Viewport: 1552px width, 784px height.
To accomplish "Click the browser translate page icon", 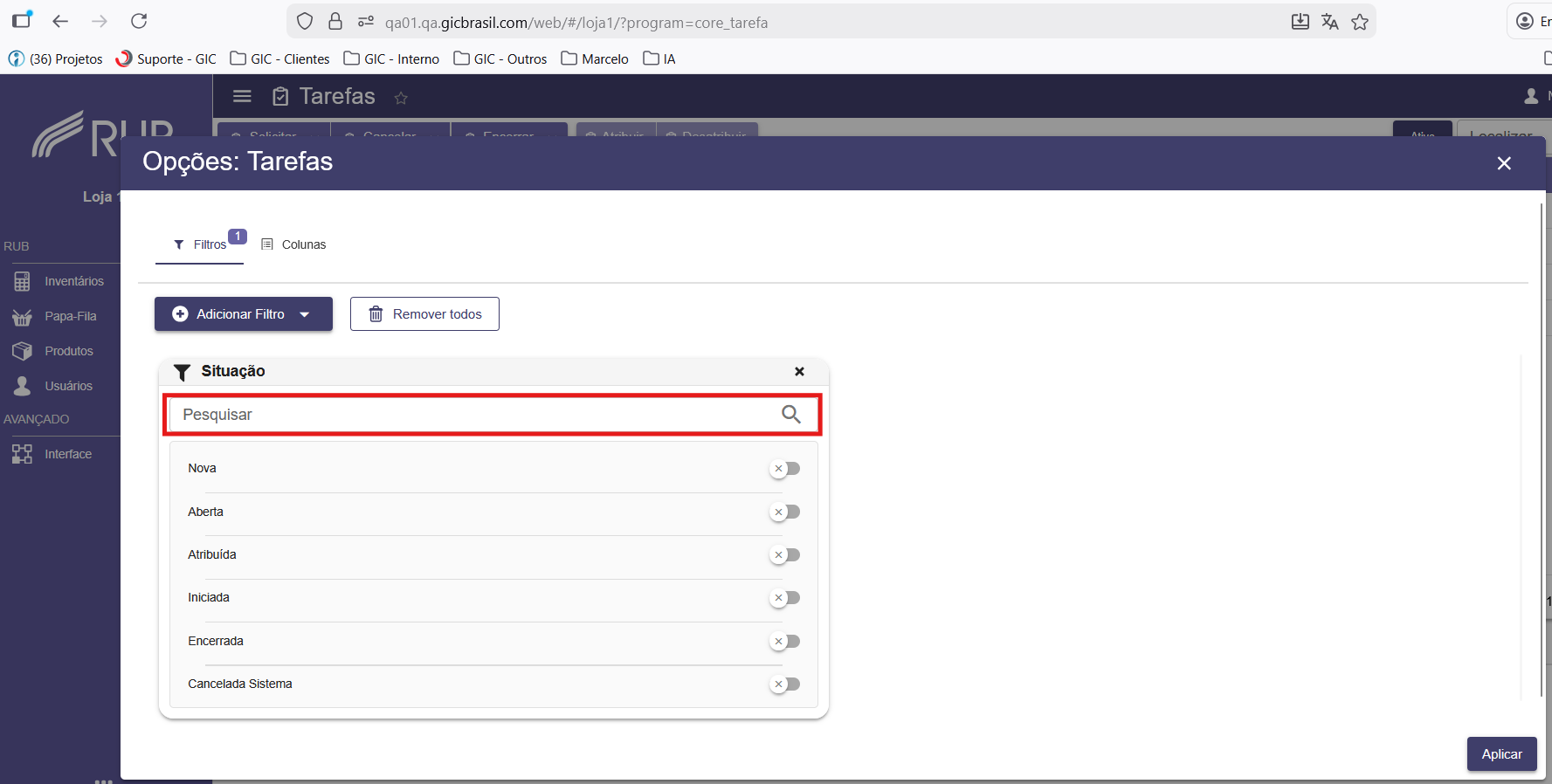I will (x=1329, y=22).
